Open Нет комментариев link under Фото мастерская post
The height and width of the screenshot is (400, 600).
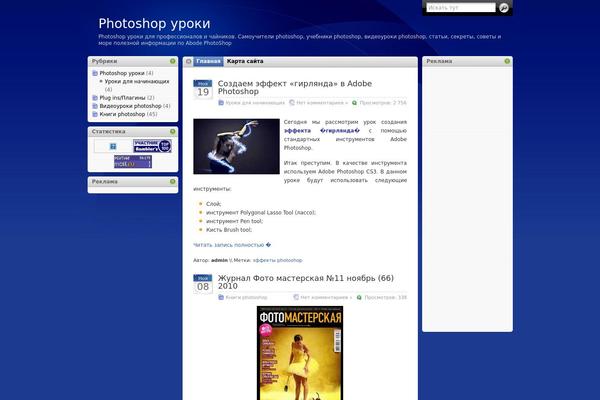[x=326, y=298]
